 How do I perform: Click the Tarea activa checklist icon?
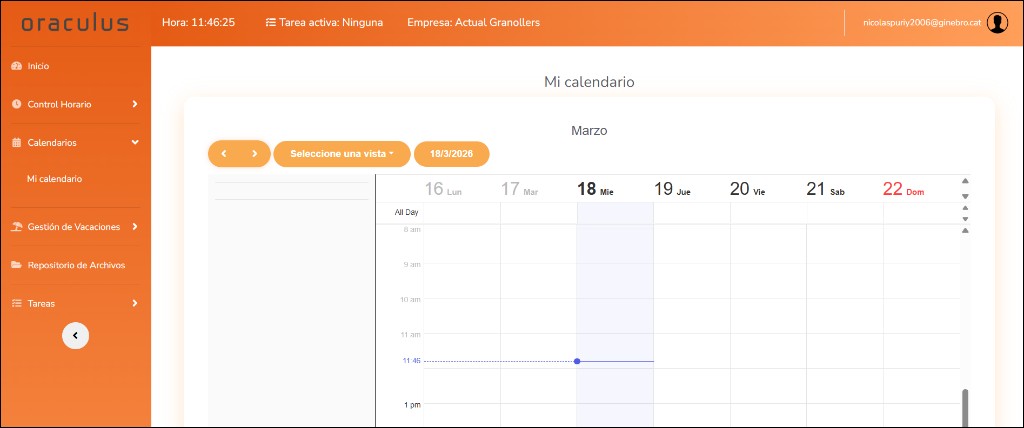tap(270, 22)
